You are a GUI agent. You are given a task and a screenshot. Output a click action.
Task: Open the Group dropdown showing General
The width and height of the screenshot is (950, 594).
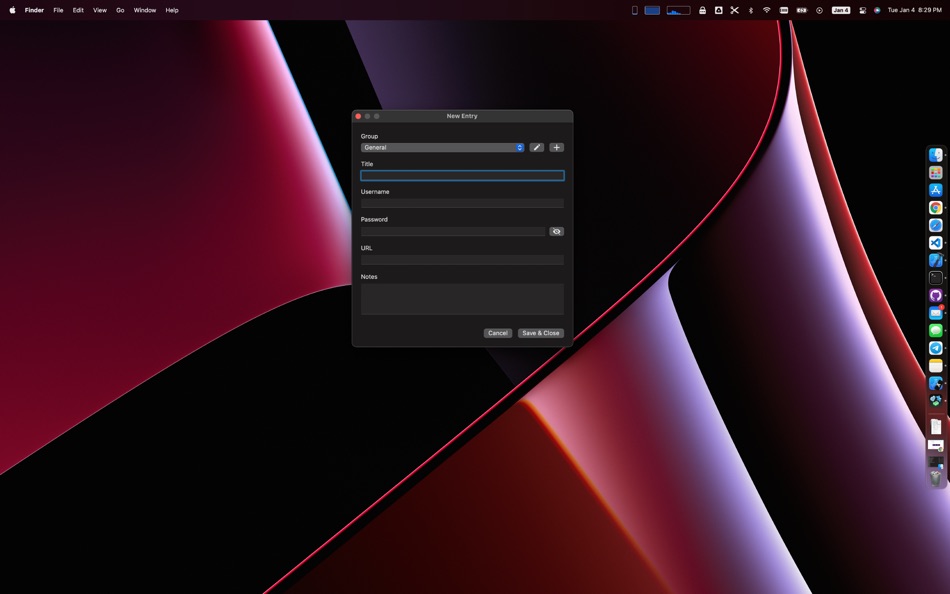tap(442, 147)
